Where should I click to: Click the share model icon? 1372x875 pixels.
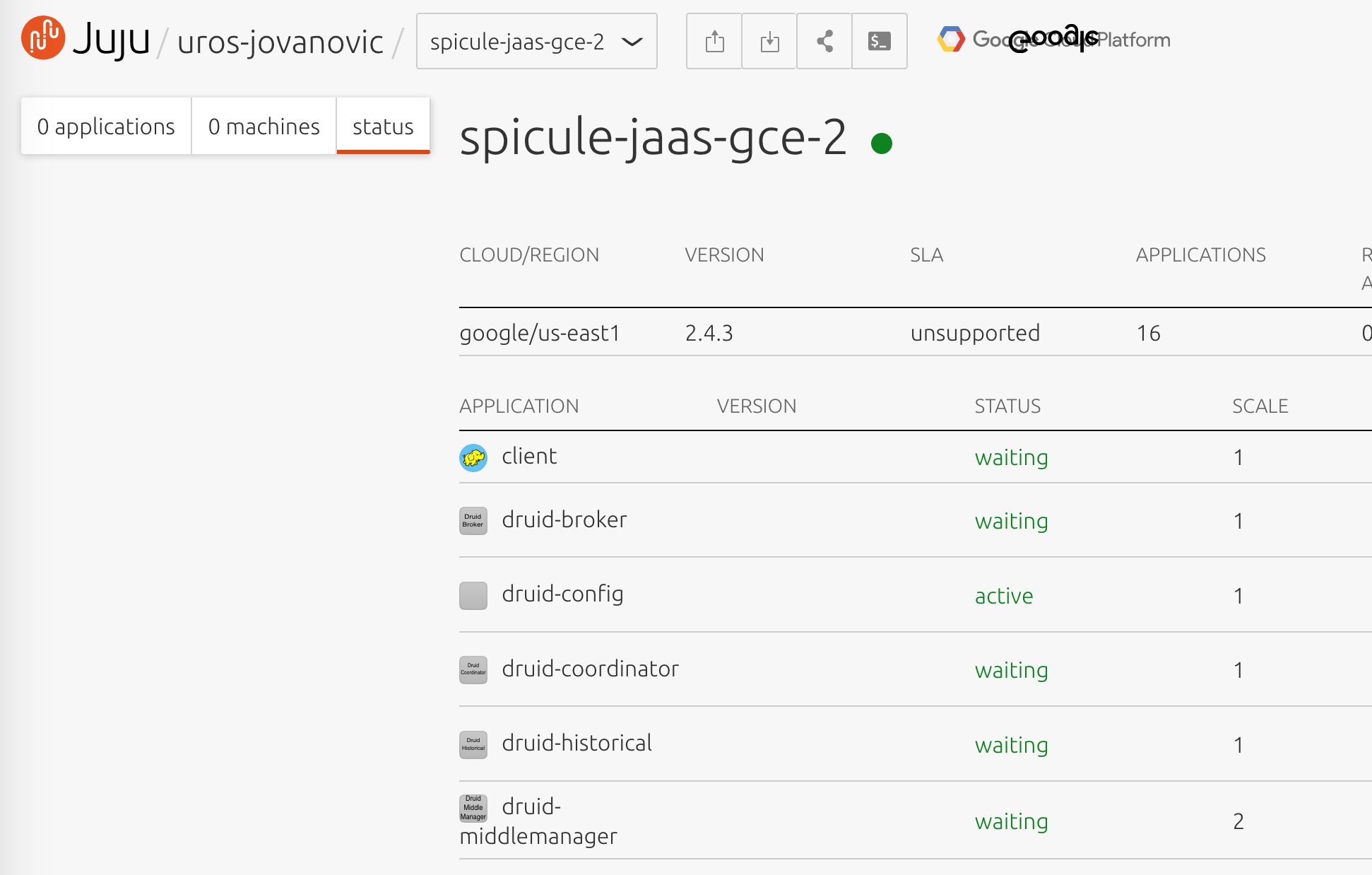click(x=824, y=41)
